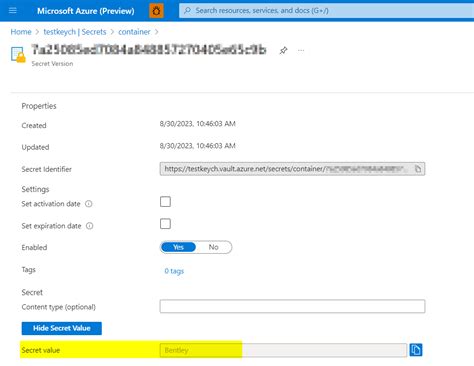474x366 pixels.
Task: Click the Settings heading
Action: pyautogui.click(x=35, y=189)
